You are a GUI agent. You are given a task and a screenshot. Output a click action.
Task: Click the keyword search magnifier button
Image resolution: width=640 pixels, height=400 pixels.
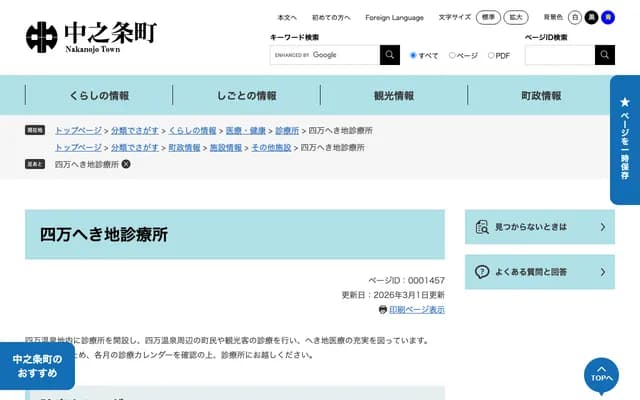click(x=389, y=55)
